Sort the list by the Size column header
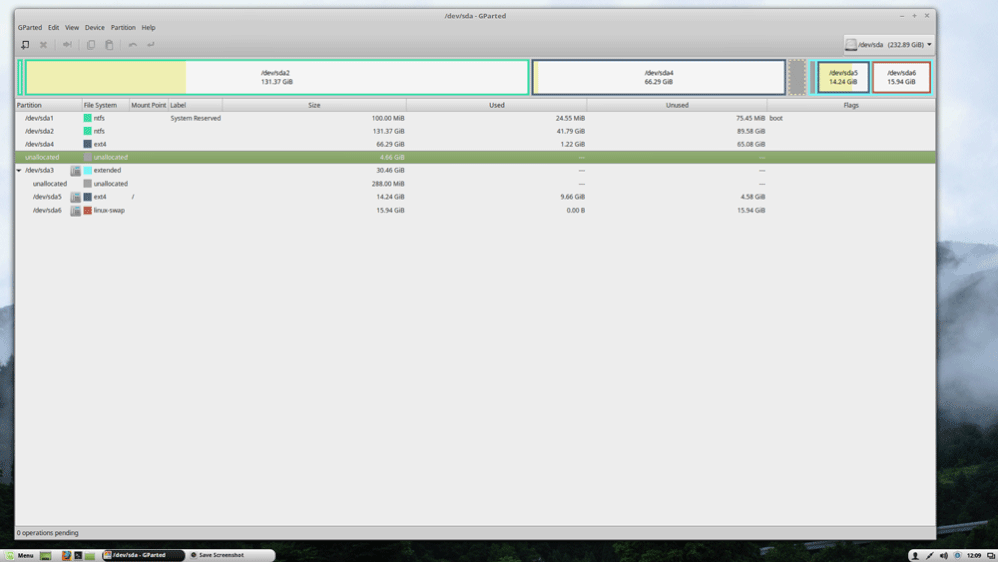The image size is (998, 562). pyautogui.click(x=314, y=105)
